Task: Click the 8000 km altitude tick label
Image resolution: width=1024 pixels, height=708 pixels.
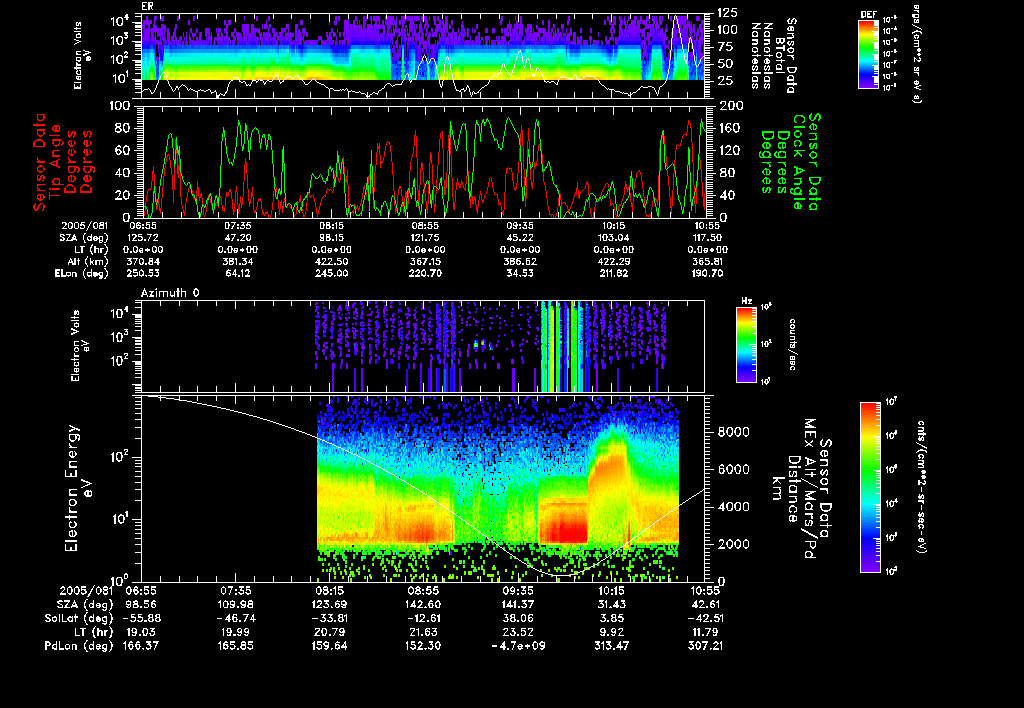Action: 733,432
